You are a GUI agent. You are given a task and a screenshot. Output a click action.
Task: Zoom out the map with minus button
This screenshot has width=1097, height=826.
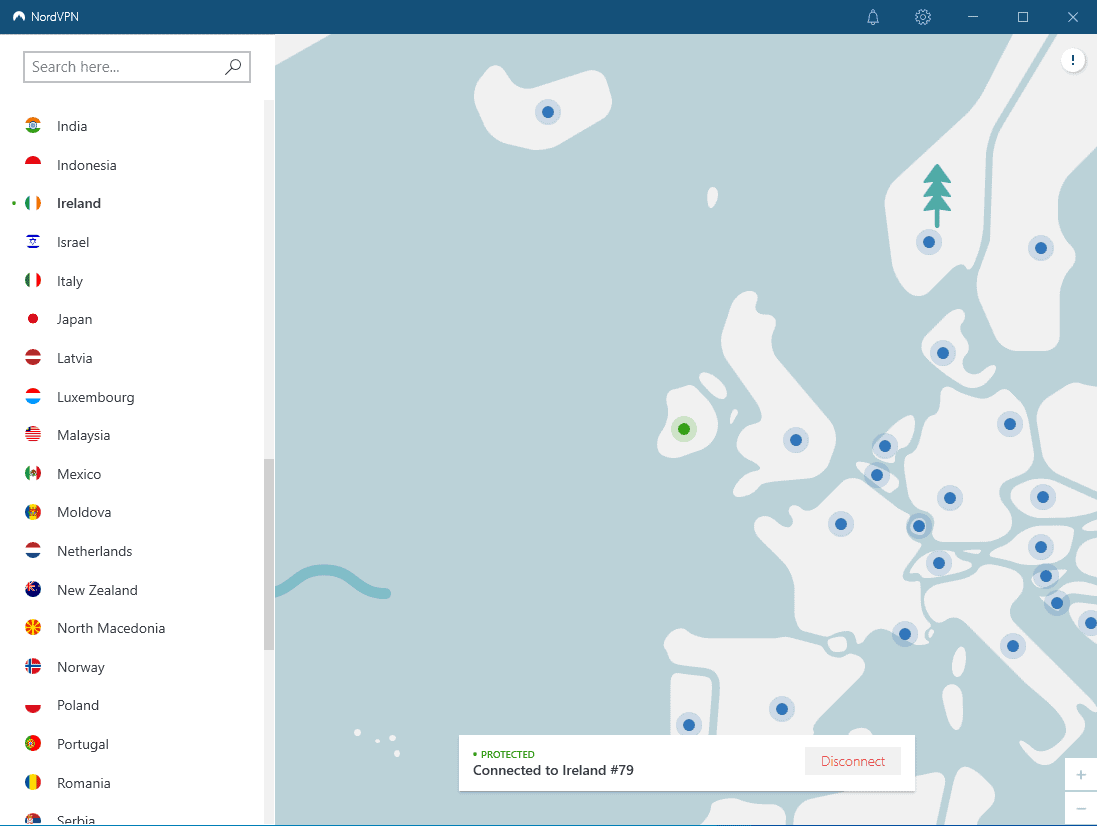(x=1081, y=807)
